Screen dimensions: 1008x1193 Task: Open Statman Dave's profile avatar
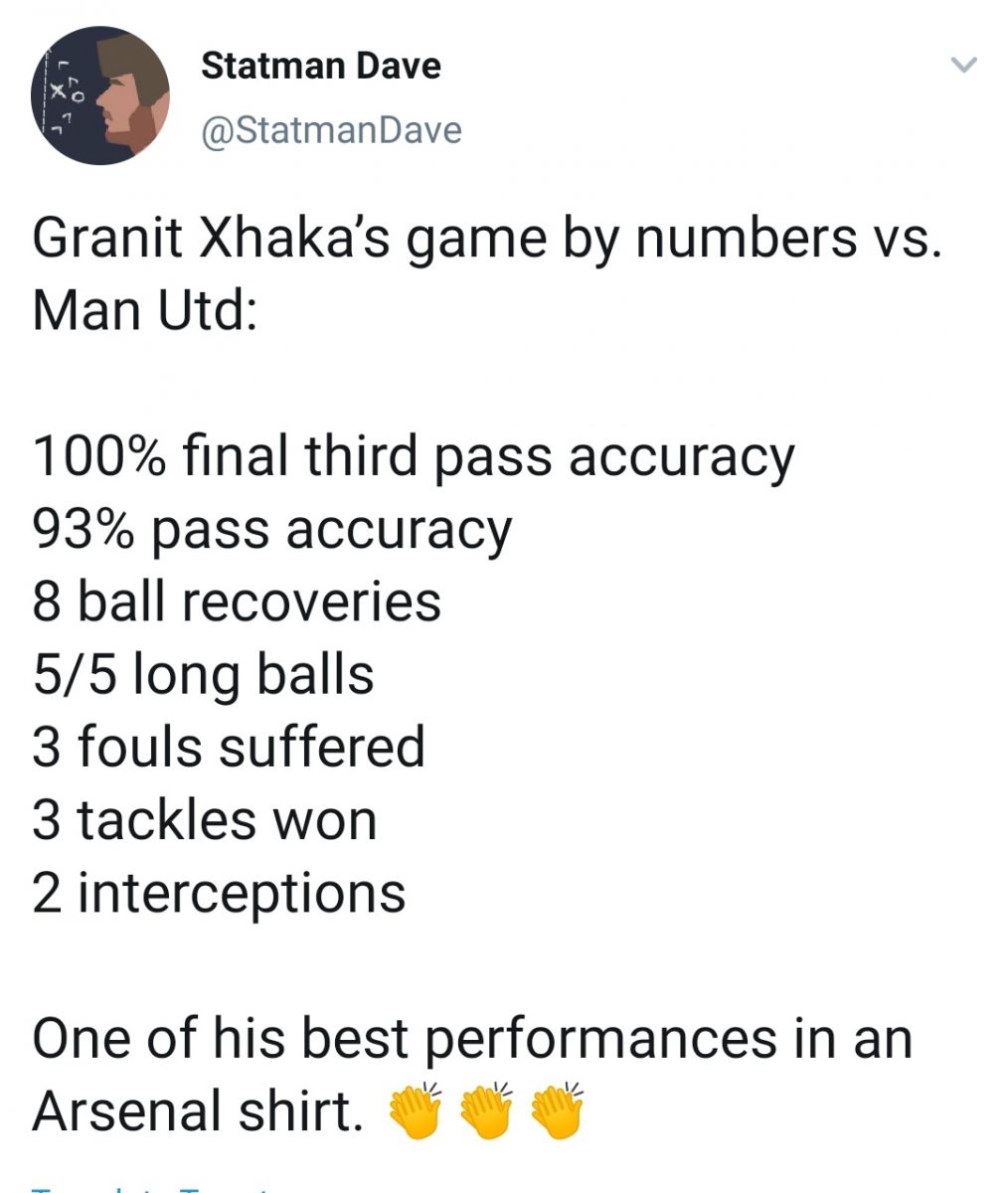100,95
